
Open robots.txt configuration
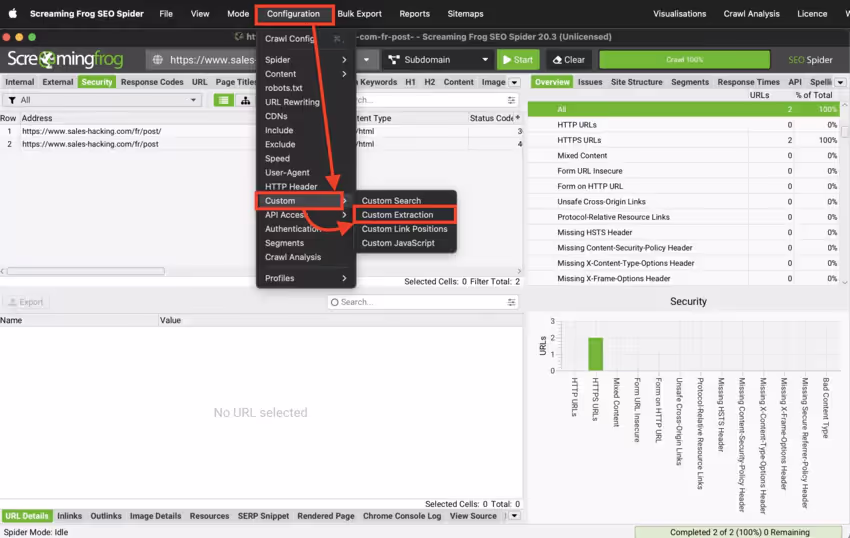(x=284, y=88)
